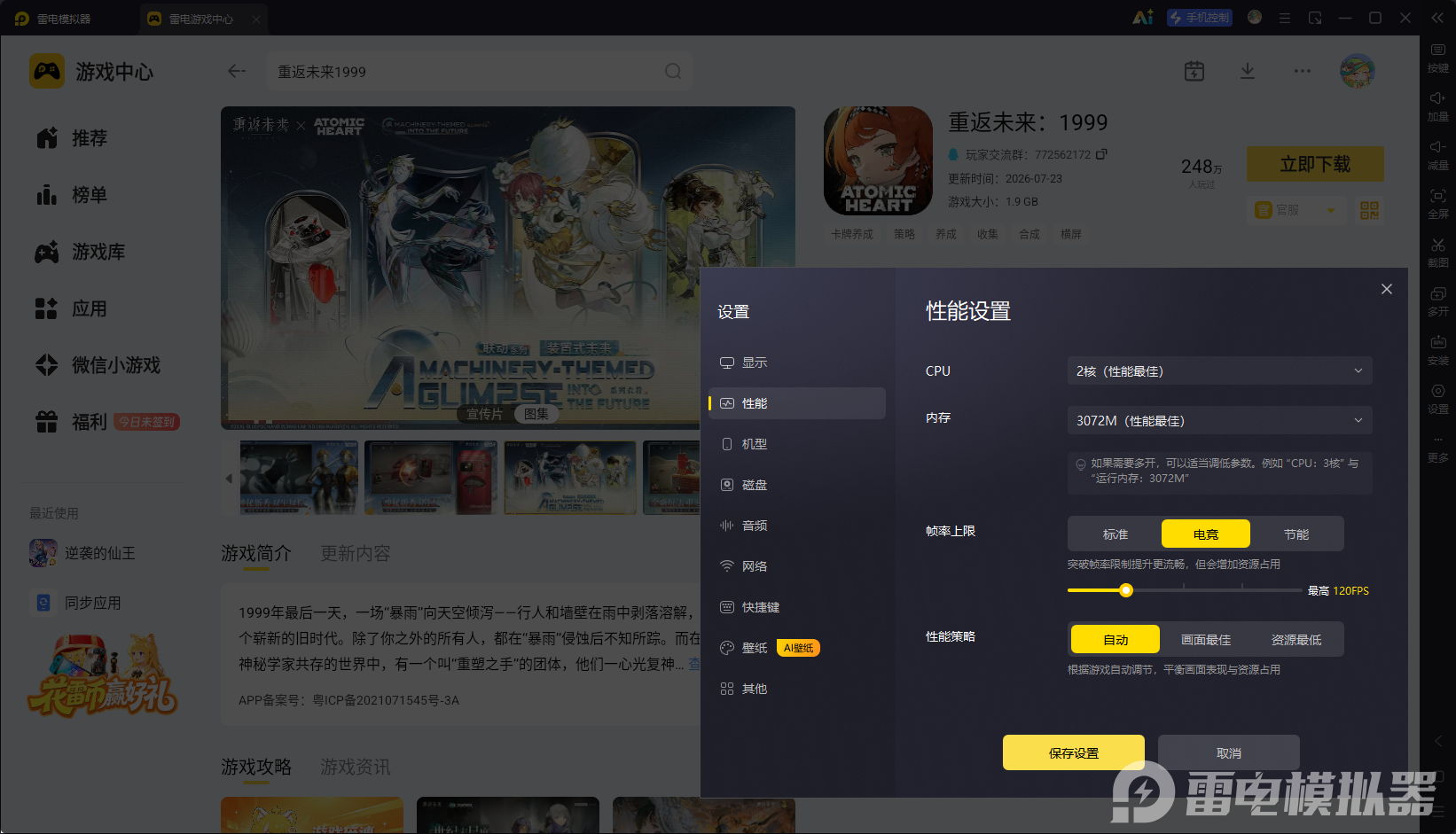Screen dimensions: 1456x834
Task: Select 节能 frame rate limit
Action: (x=1296, y=534)
